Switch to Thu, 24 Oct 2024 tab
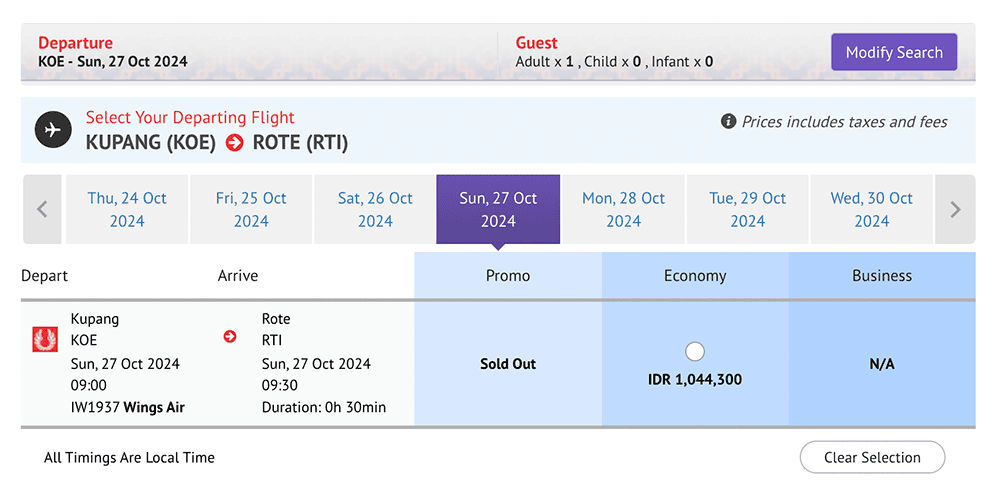Viewport: 1000px width, 503px height. coord(127,209)
